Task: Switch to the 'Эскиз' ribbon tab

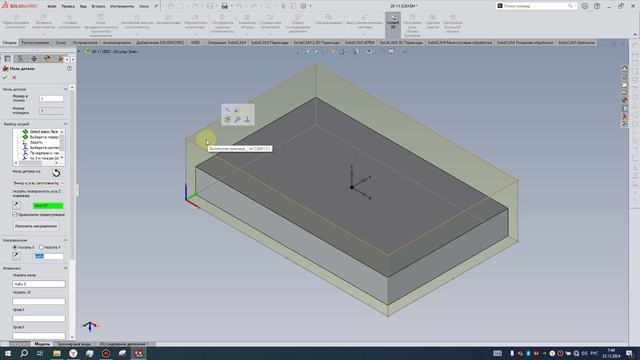Action: point(61,42)
